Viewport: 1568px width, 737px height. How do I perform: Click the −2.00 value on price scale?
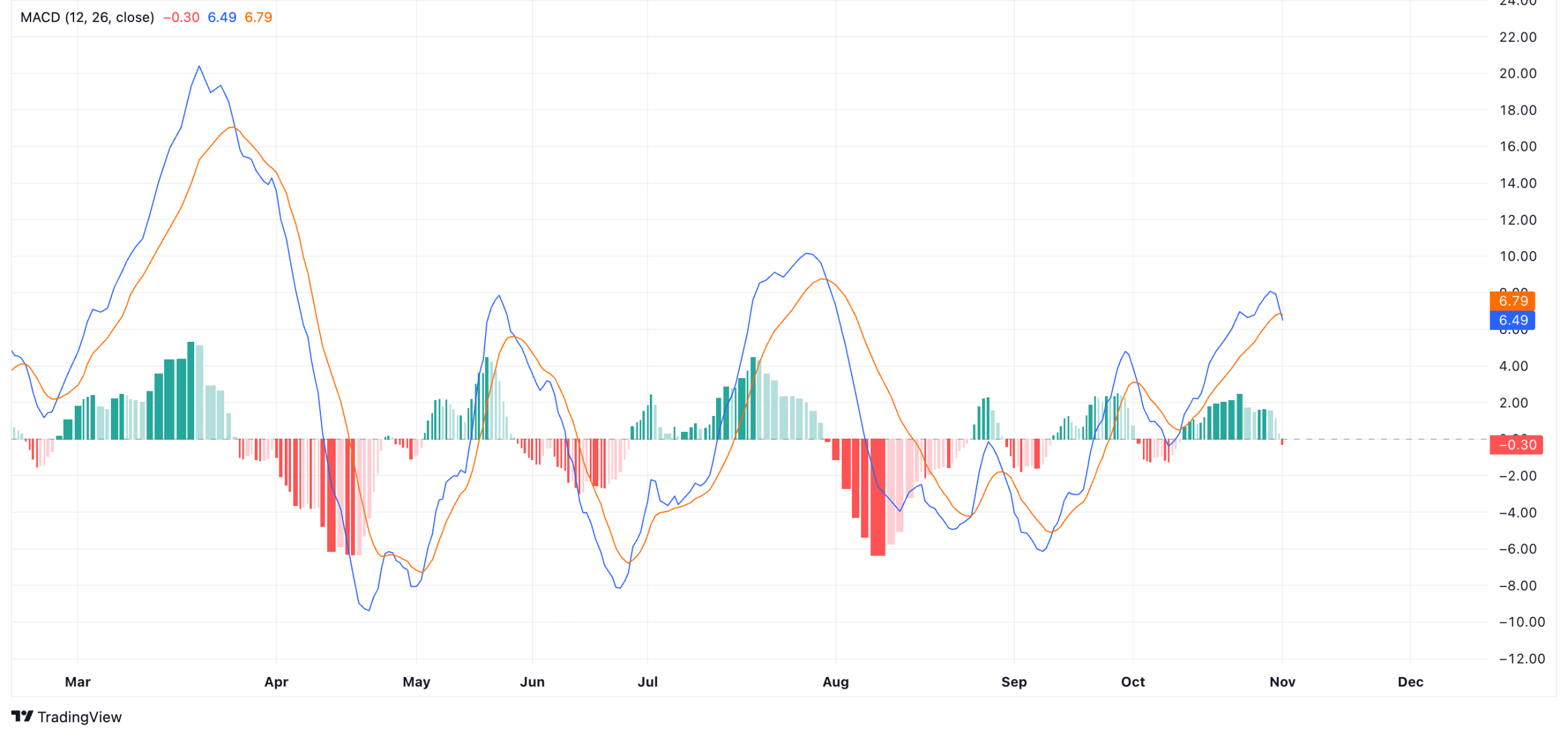(1517, 475)
